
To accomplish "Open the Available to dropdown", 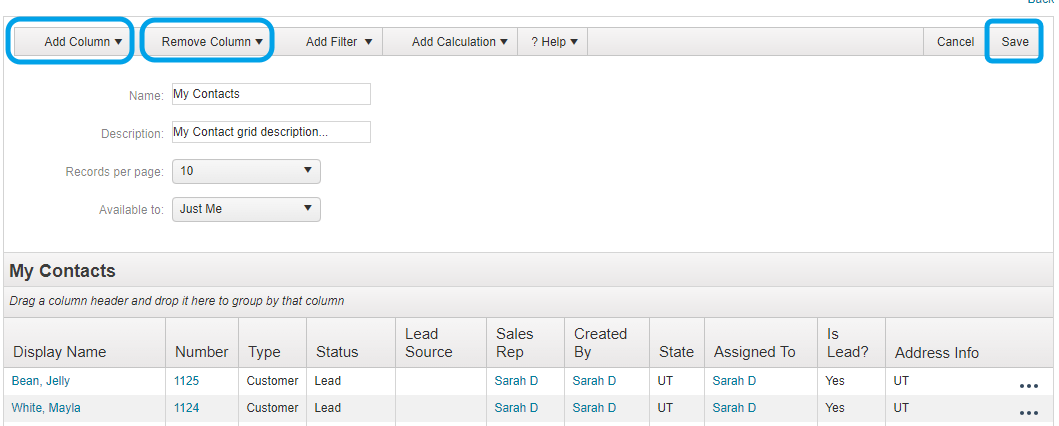I will 246,209.
